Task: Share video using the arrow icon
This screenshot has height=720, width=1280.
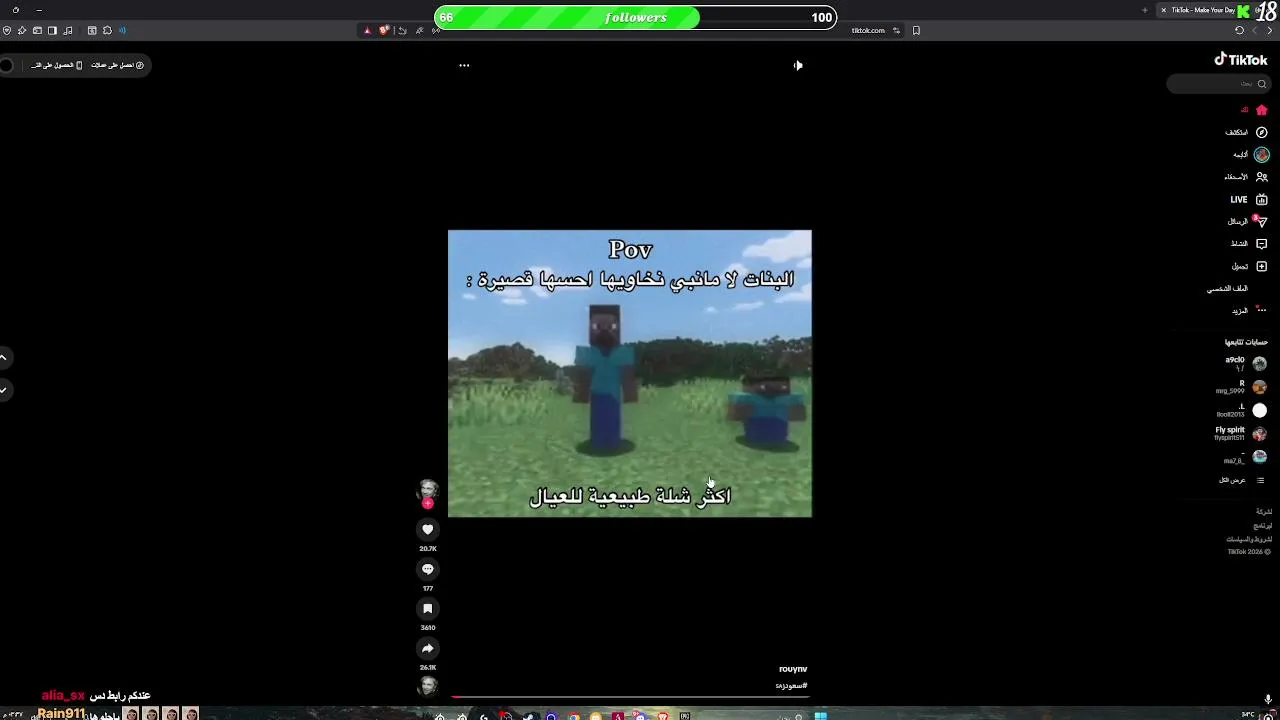Action: (x=428, y=648)
